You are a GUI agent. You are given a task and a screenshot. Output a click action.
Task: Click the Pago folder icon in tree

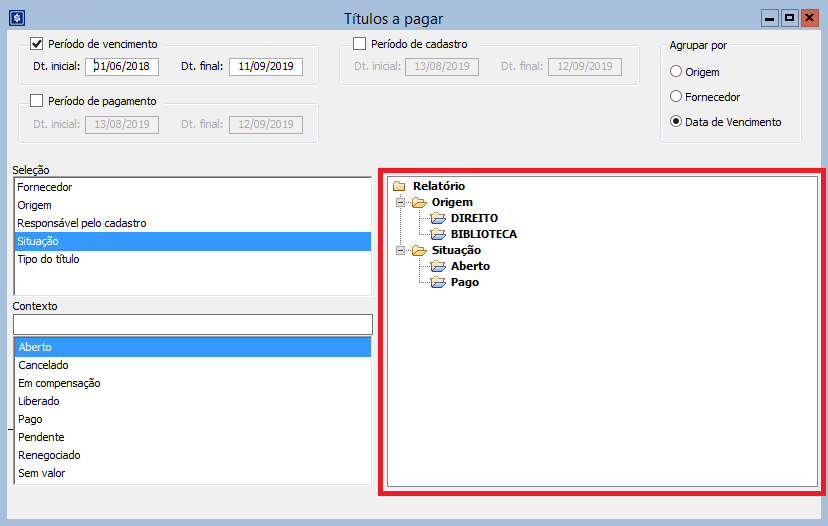(x=437, y=282)
